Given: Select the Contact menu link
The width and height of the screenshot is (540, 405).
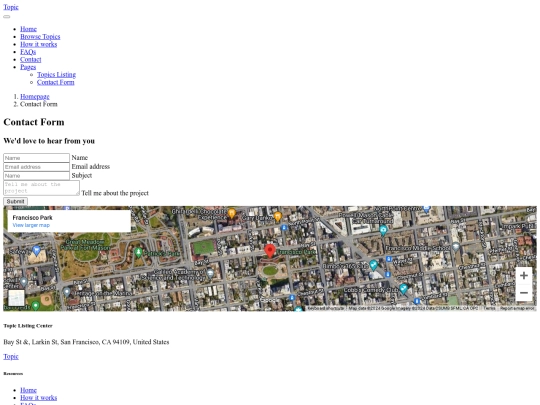Looking at the screenshot, I should (31, 59).
